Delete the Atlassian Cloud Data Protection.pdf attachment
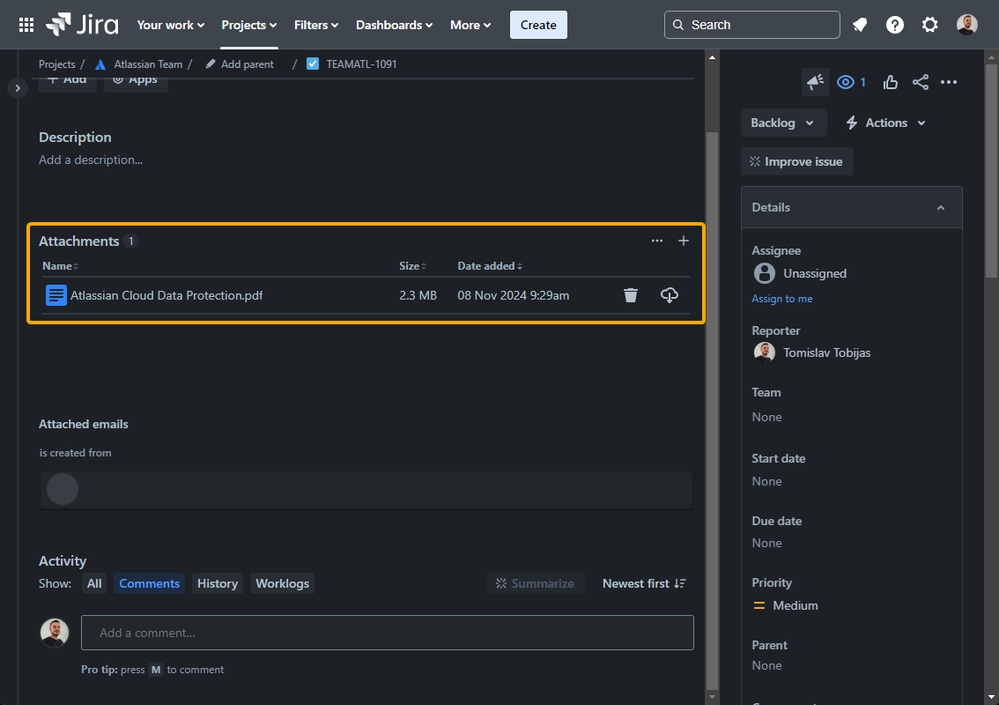Screen dimensions: 999x705 (x=630, y=295)
